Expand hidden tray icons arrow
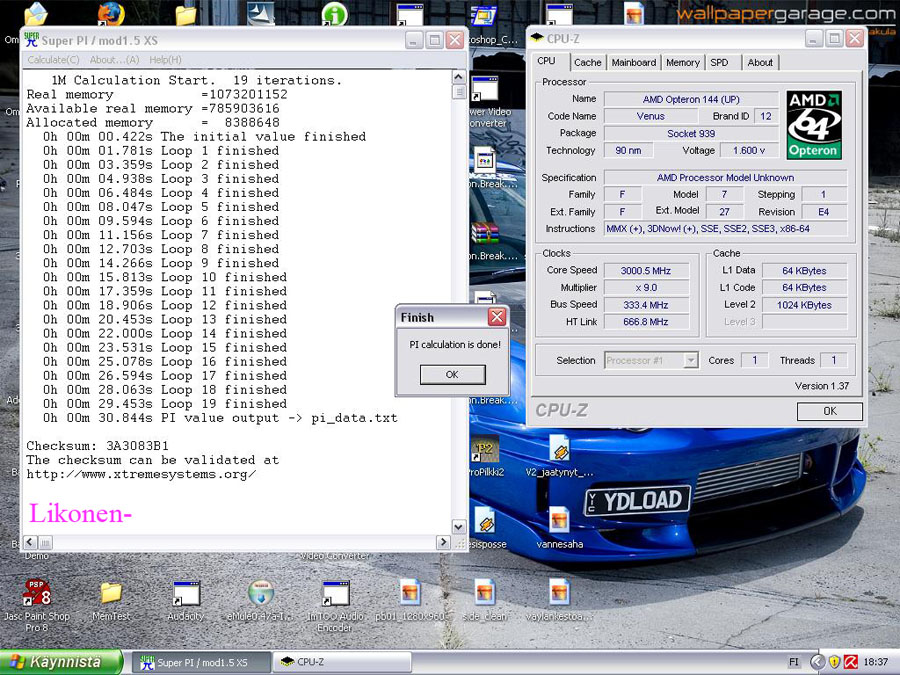Screen dimensions: 900x675 point(817,662)
